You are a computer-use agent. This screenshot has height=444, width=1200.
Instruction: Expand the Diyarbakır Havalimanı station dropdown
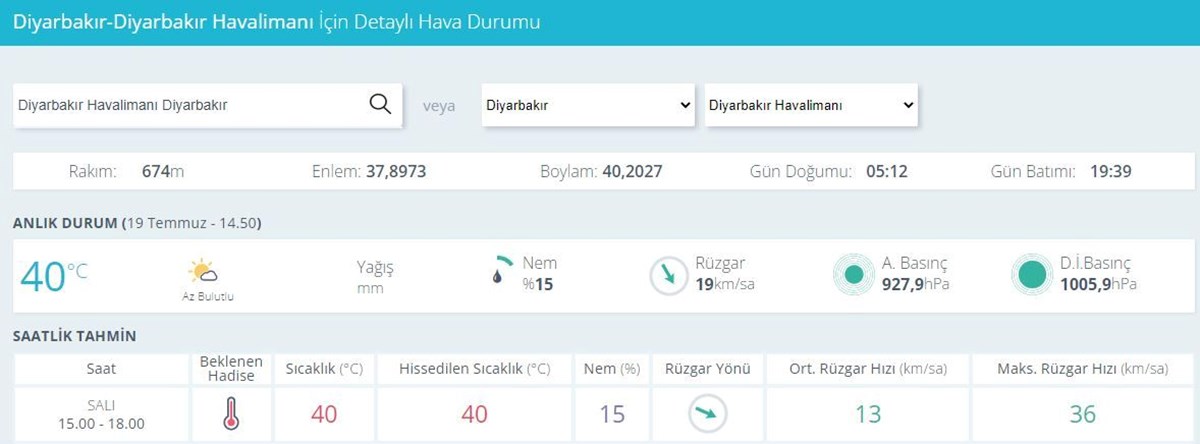[x=811, y=104]
